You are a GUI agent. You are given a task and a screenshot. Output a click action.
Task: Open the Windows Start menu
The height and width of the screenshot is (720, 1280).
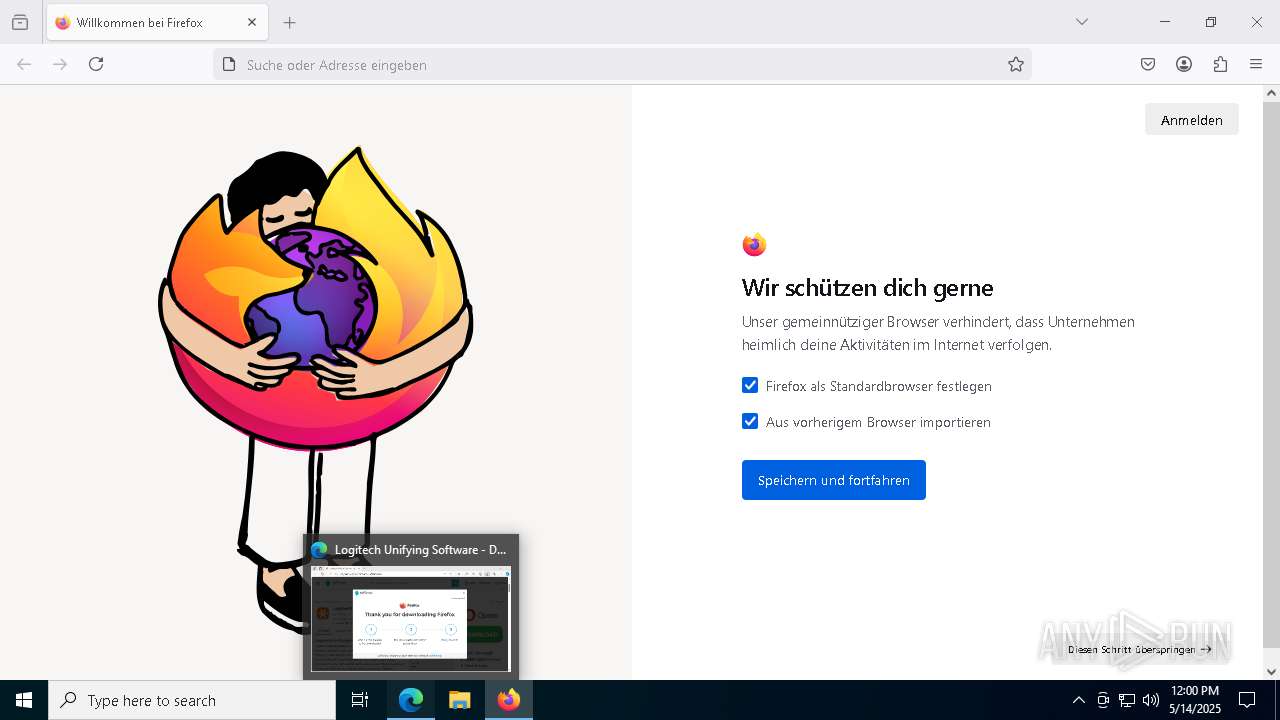tap(24, 700)
